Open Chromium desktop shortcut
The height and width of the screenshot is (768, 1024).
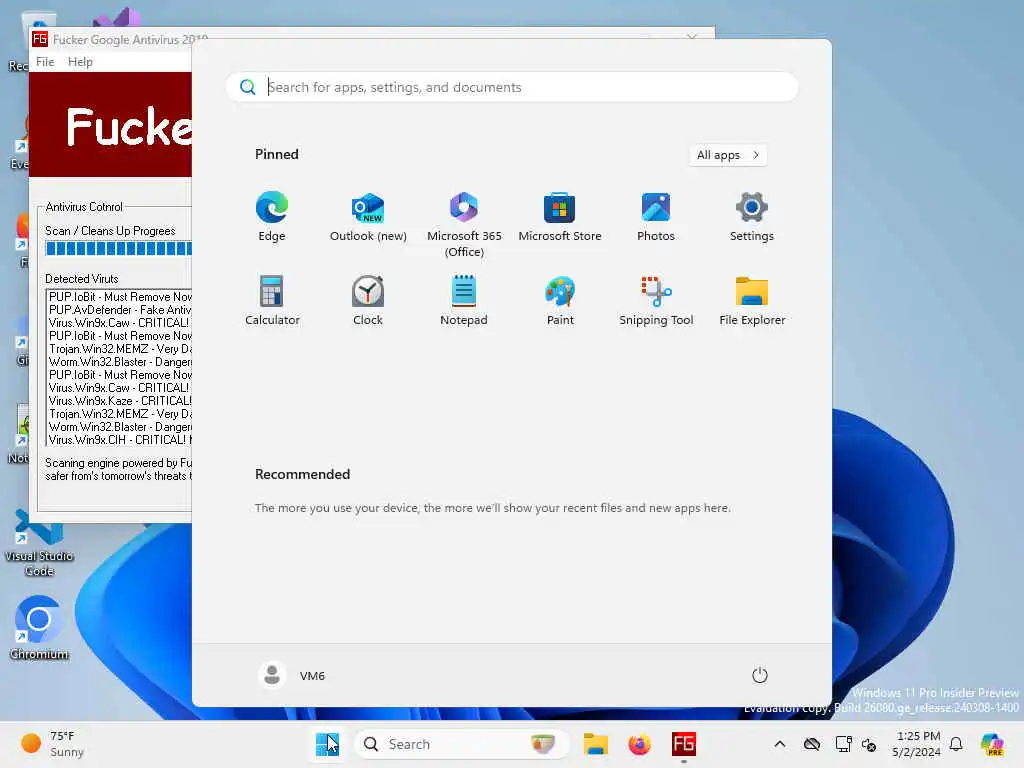39,628
